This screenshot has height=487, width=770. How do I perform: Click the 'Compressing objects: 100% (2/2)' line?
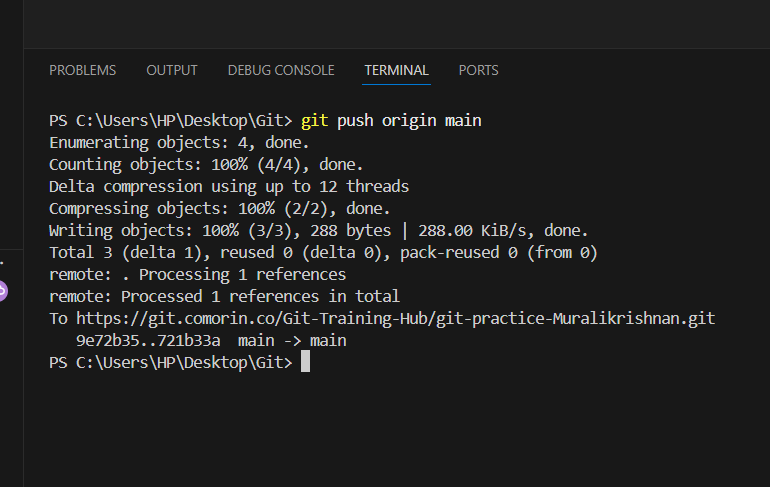click(220, 209)
